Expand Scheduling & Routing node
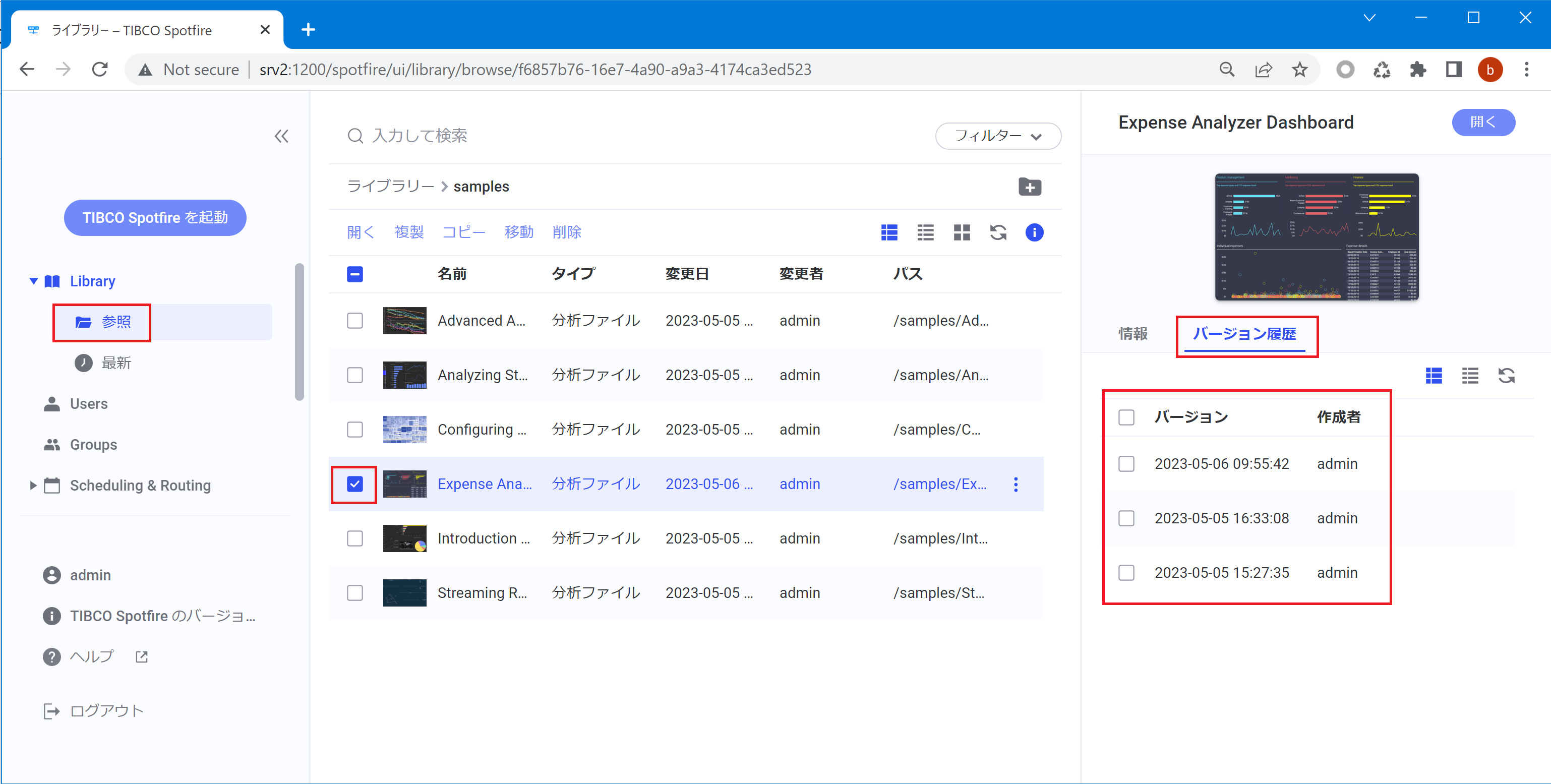The width and height of the screenshot is (1551, 784). click(x=33, y=486)
